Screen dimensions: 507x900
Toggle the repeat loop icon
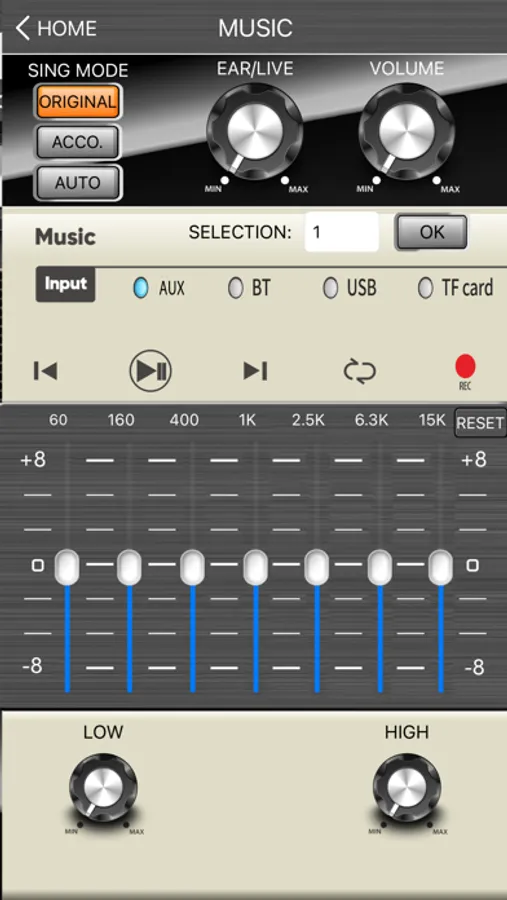360,371
